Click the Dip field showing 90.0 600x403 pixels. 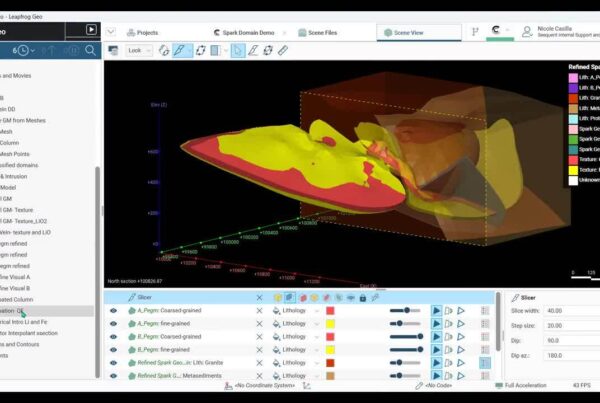(x=572, y=341)
